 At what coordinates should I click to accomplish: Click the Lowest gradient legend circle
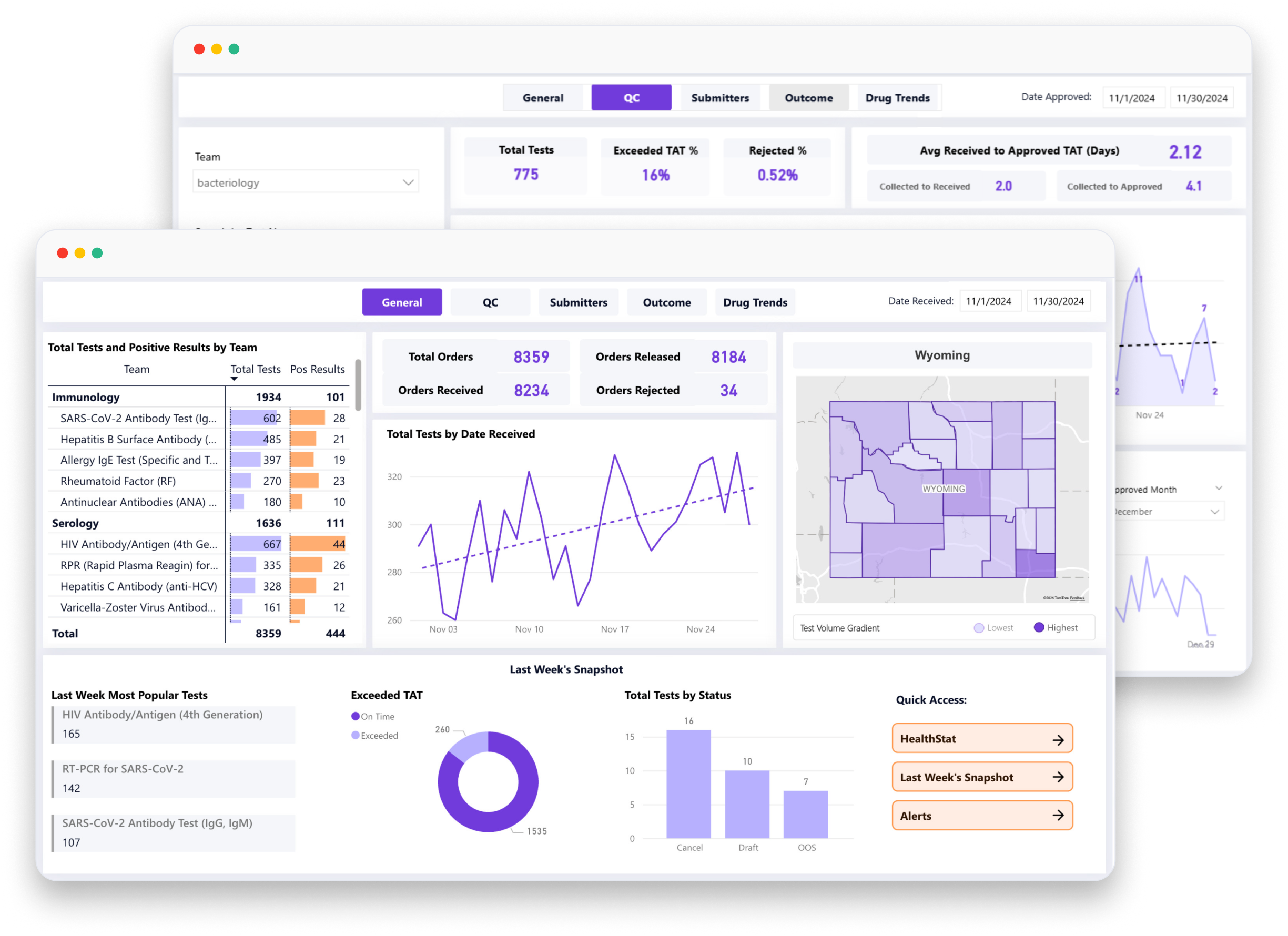pyautogui.click(x=979, y=628)
